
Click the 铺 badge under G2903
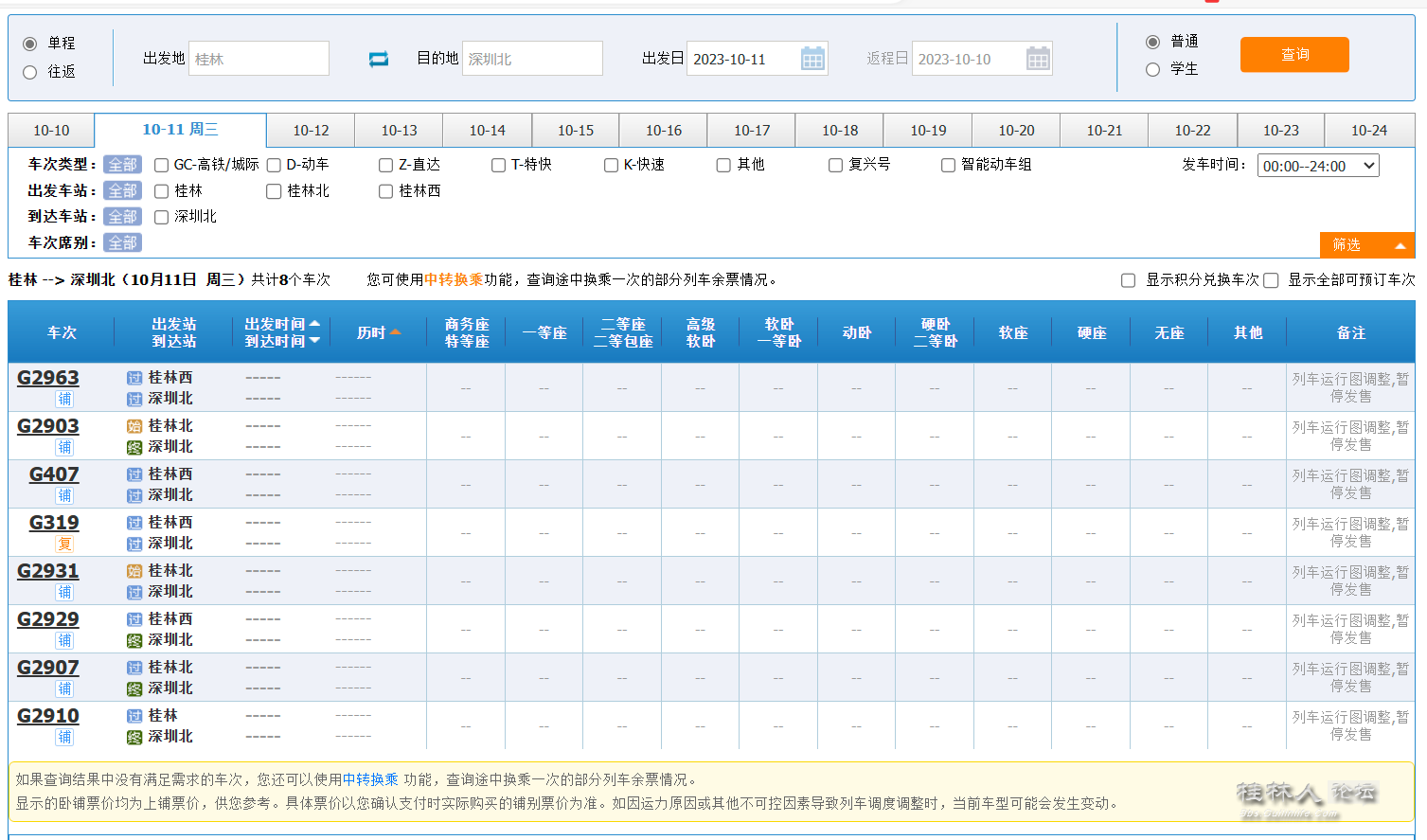[x=64, y=447]
